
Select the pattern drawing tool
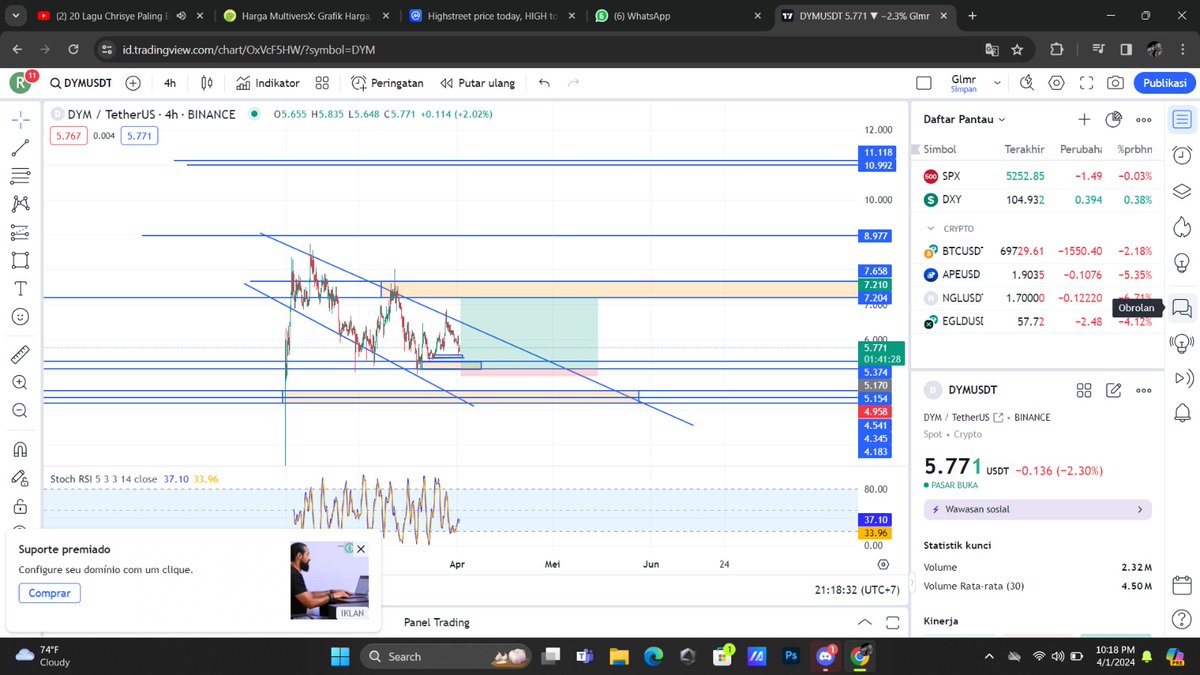click(20, 204)
